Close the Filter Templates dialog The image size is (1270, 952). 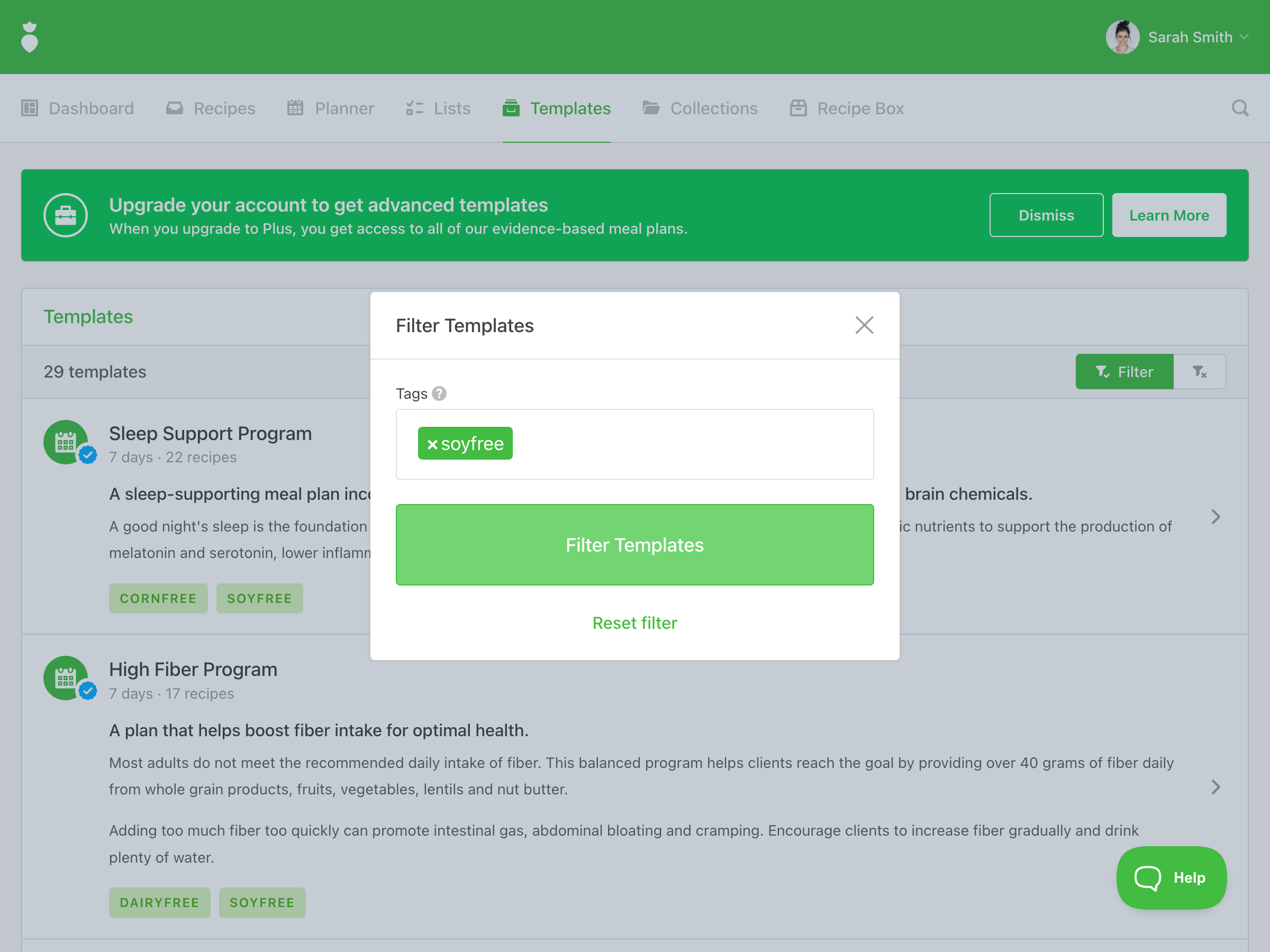pyautogui.click(x=864, y=325)
